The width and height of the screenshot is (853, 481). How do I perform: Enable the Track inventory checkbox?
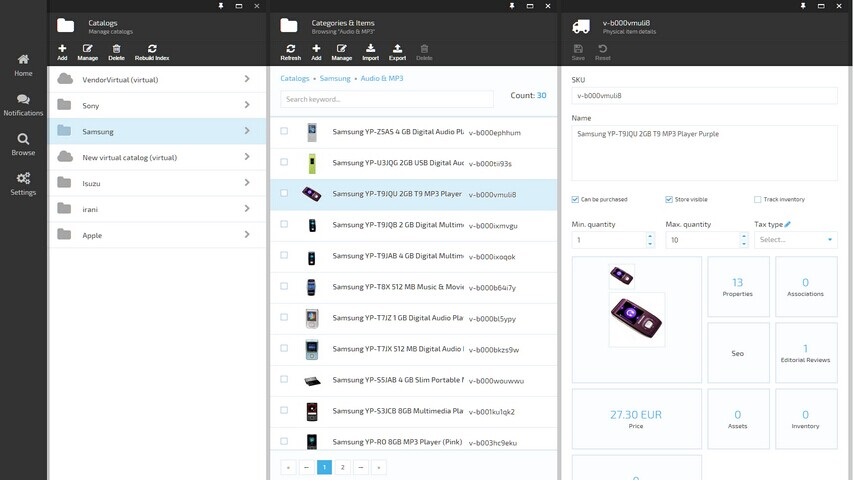[757, 199]
